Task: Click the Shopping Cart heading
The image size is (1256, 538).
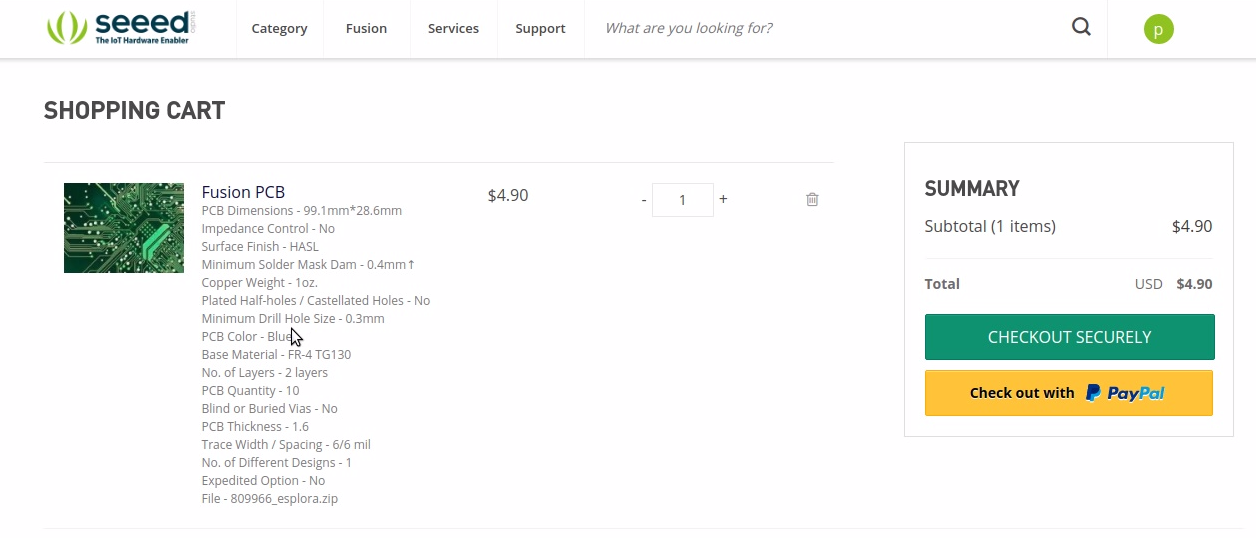Action: click(x=135, y=110)
